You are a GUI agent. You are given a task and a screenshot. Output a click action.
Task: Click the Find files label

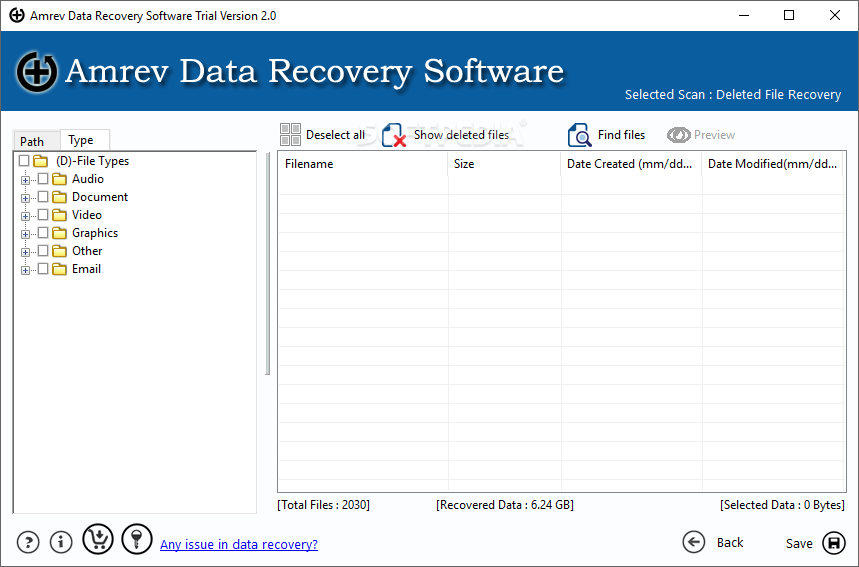click(x=621, y=135)
